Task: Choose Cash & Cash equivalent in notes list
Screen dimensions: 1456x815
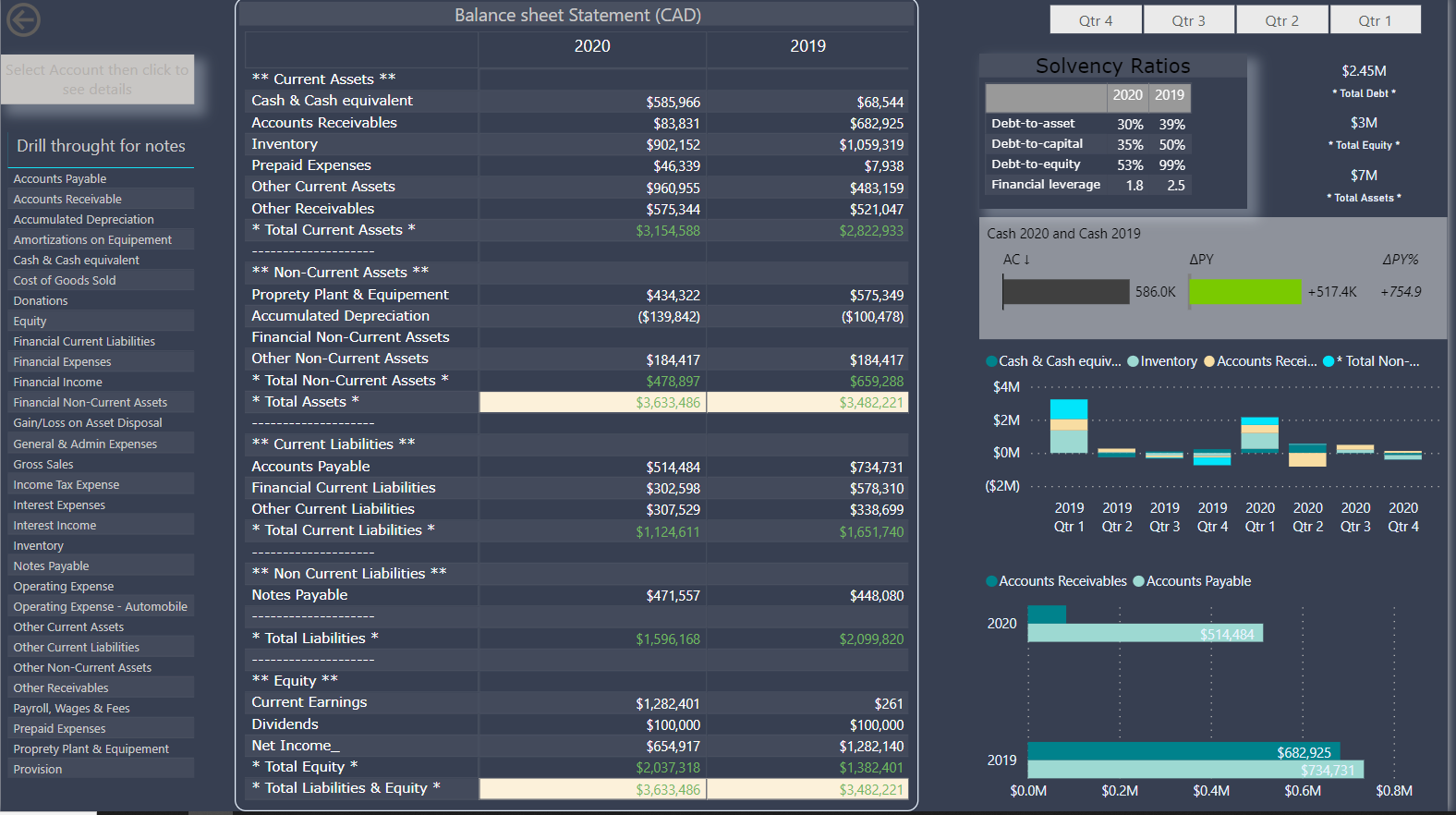Action: coord(77,261)
